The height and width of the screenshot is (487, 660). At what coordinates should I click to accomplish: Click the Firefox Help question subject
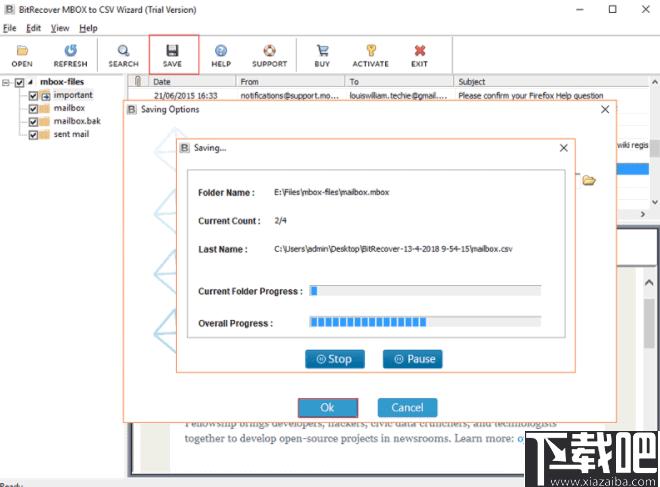(x=531, y=96)
